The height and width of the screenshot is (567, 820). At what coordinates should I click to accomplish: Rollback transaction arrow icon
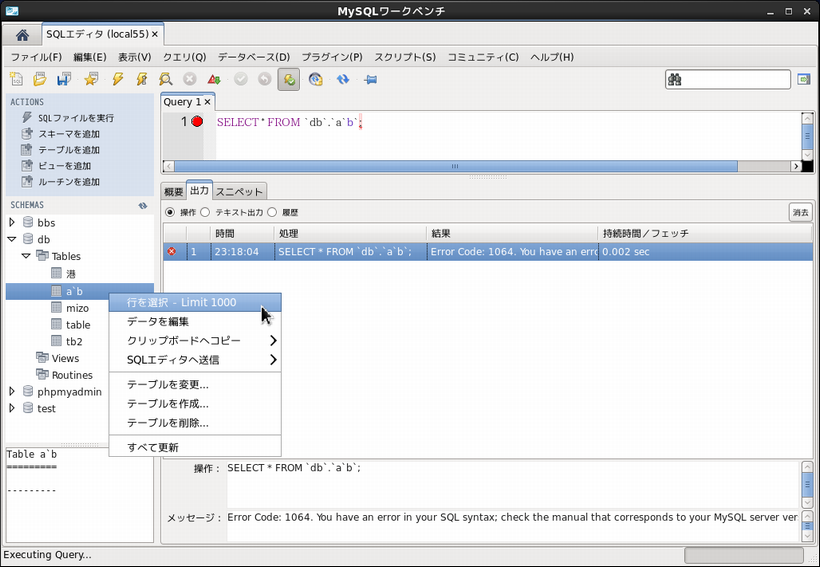tap(265, 80)
